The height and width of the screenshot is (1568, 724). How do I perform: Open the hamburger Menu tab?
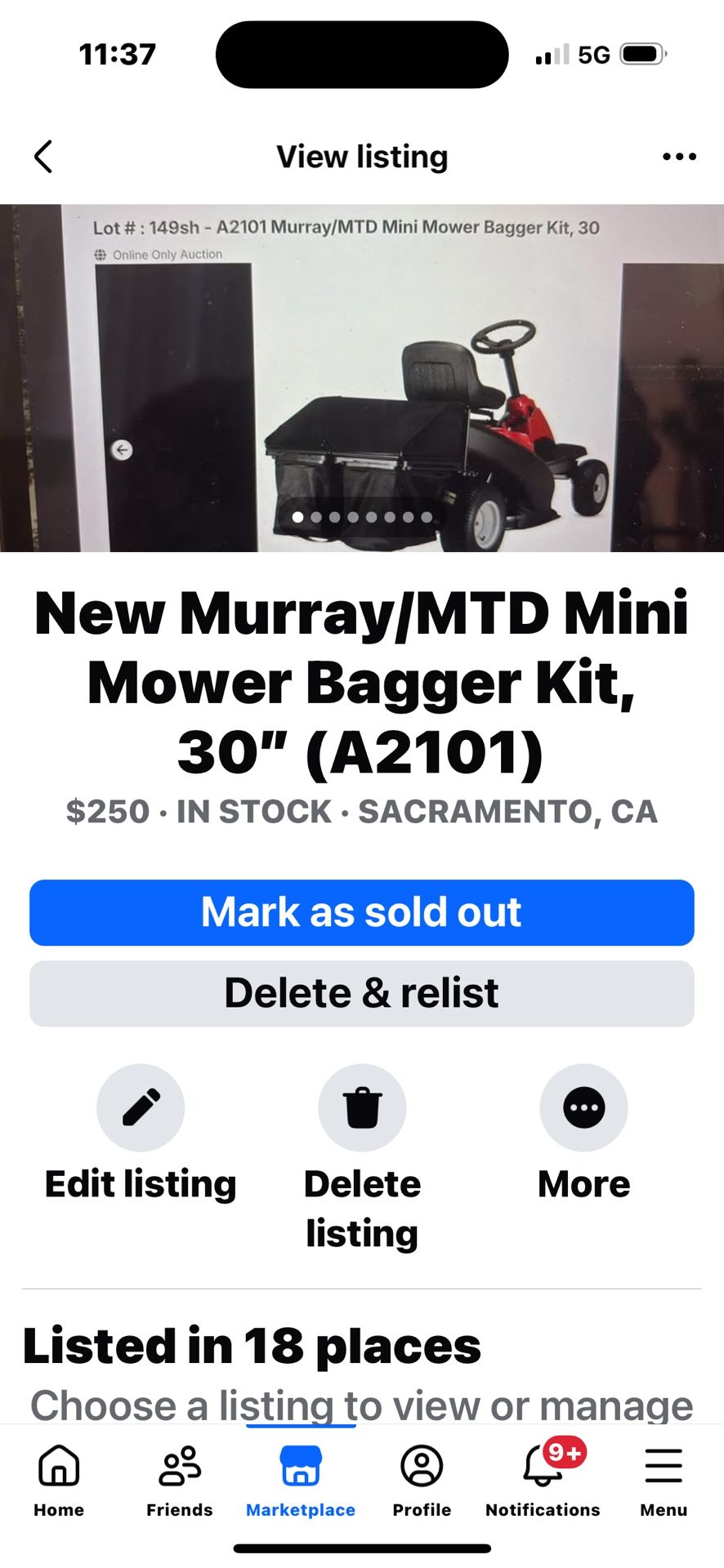pos(664,1480)
